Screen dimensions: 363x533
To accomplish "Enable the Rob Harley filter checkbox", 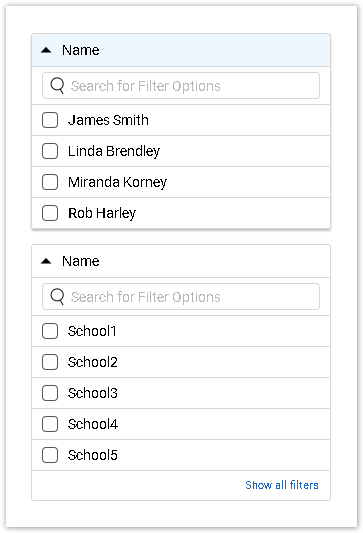I will (x=50, y=213).
